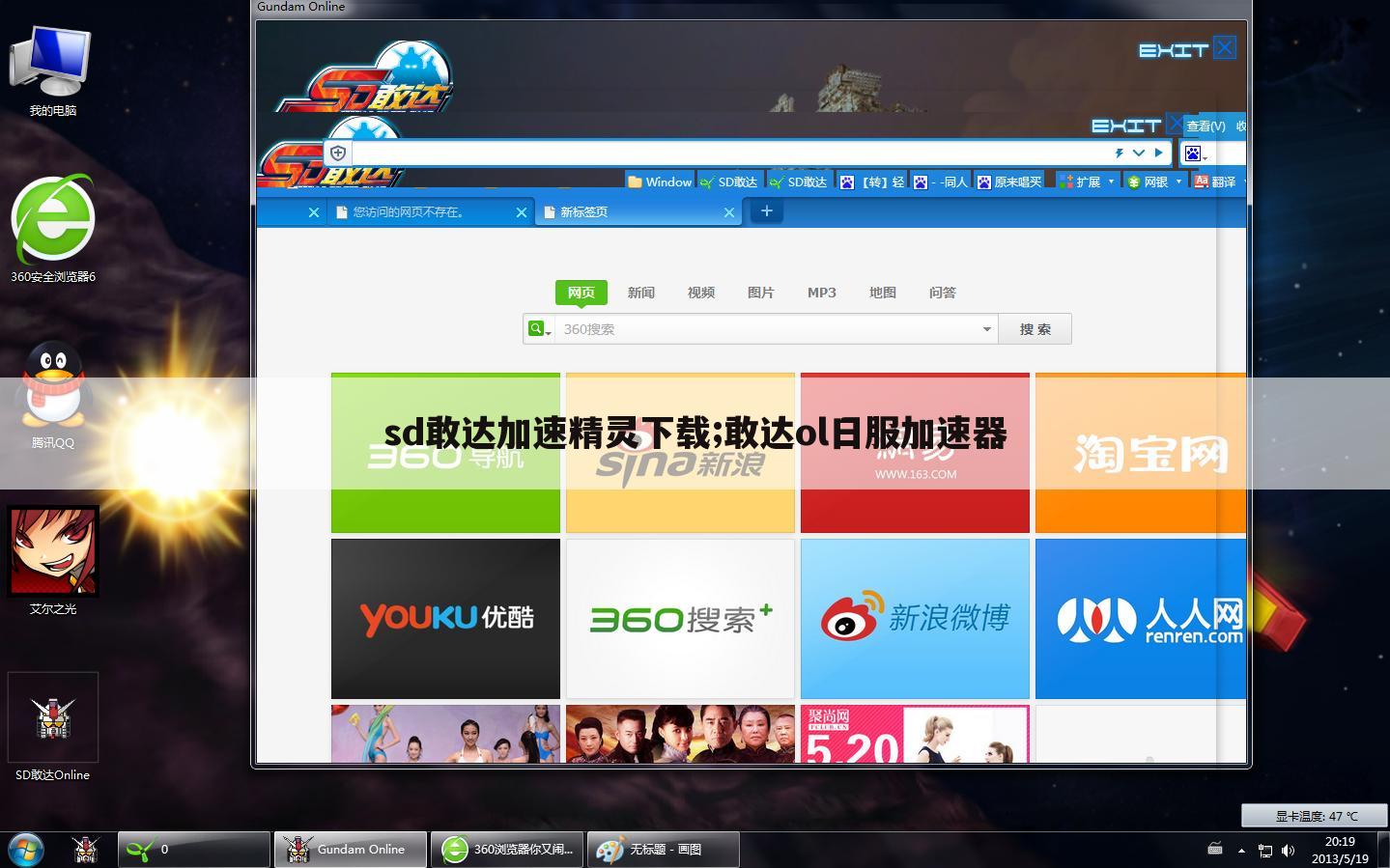Viewport: 1390px width, 868px height.
Task: Select the 问答 search category
Action: 943,293
